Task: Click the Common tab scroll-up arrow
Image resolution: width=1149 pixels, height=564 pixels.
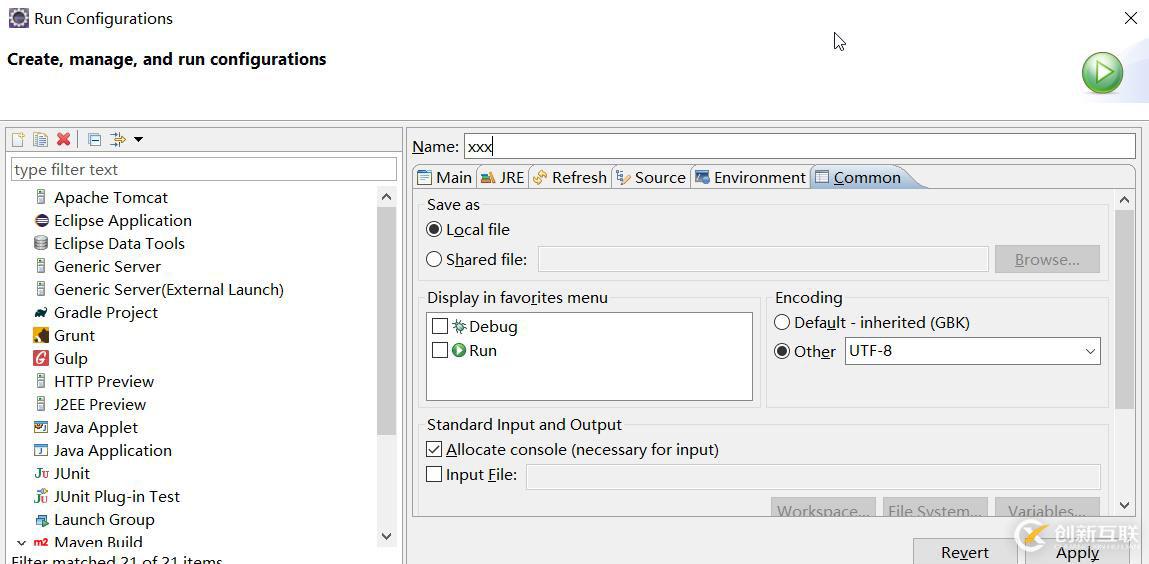Action: coord(1125,199)
